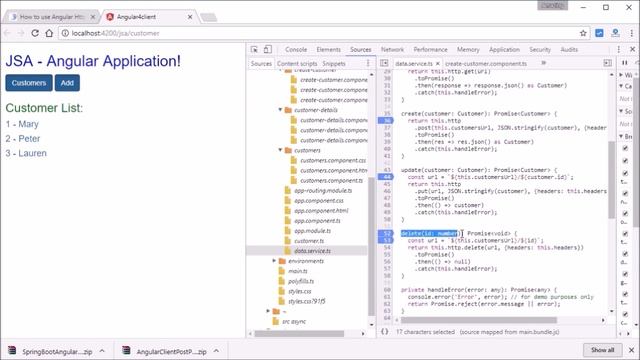Image resolution: width=640 pixels, height=360 pixels.
Task: Collapse the customers folder
Action: 280,150
